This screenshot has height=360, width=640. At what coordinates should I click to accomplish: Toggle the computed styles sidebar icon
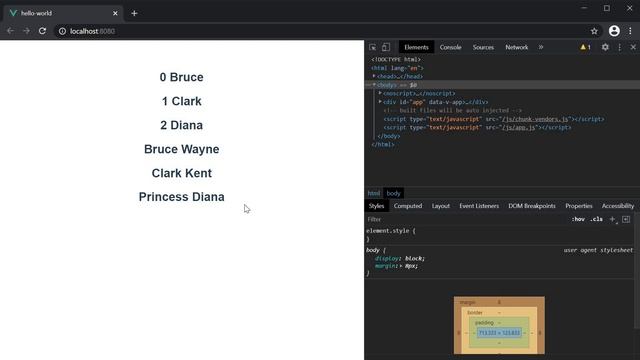pyautogui.click(x=626, y=220)
